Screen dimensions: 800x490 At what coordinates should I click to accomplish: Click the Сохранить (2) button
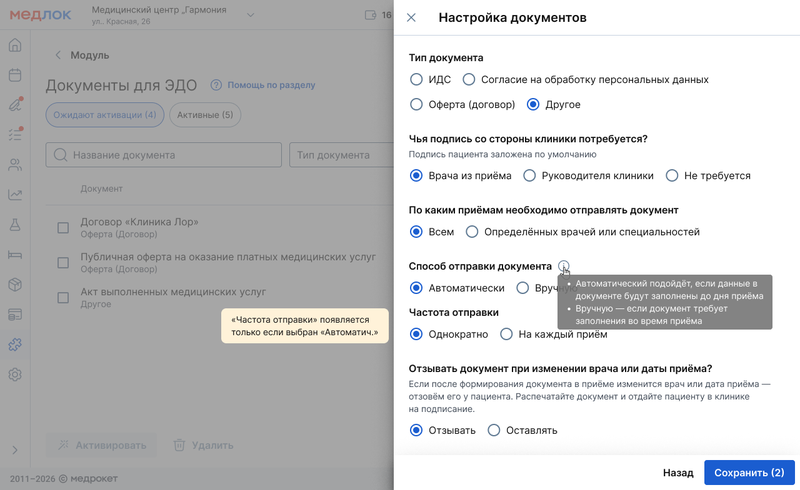(749, 473)
